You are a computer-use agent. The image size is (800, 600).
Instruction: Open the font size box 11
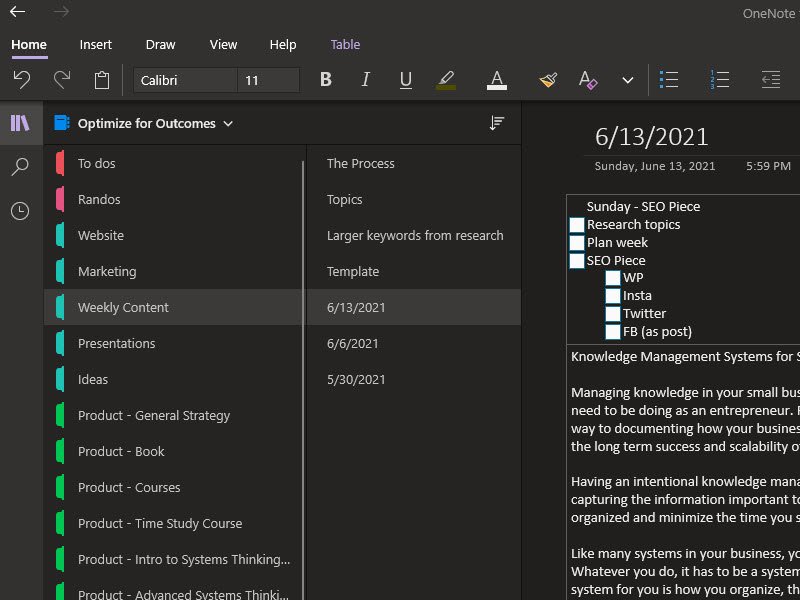click(x=268, y=80)
